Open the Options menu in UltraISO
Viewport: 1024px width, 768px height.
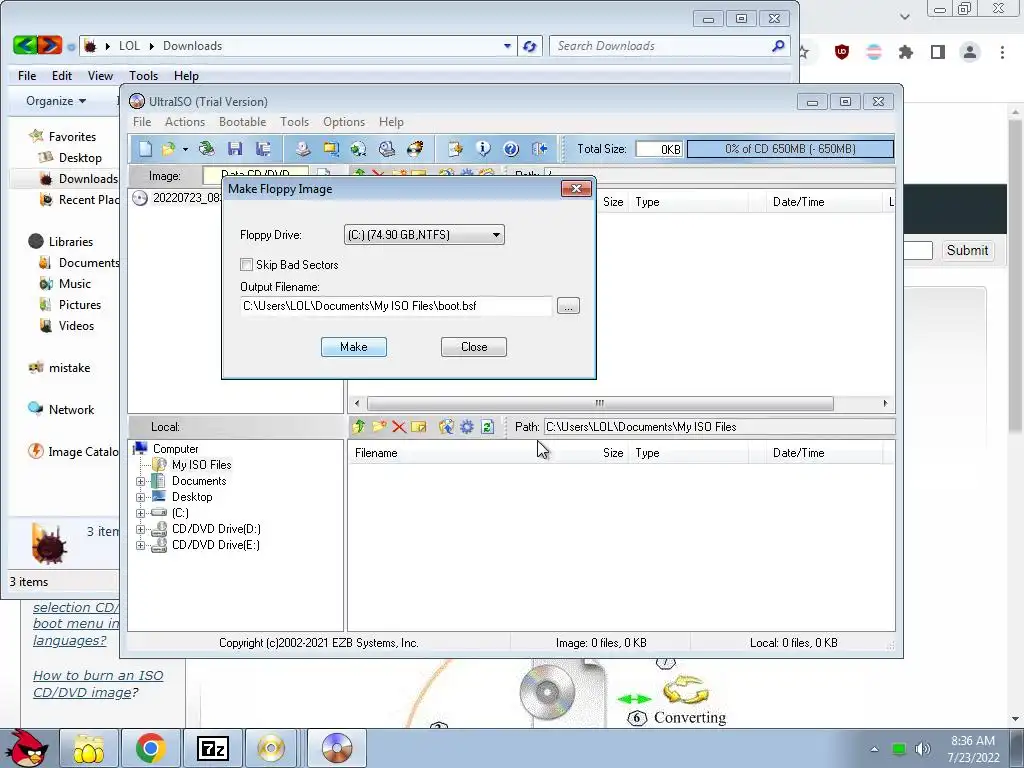click(x=344, y=122)
